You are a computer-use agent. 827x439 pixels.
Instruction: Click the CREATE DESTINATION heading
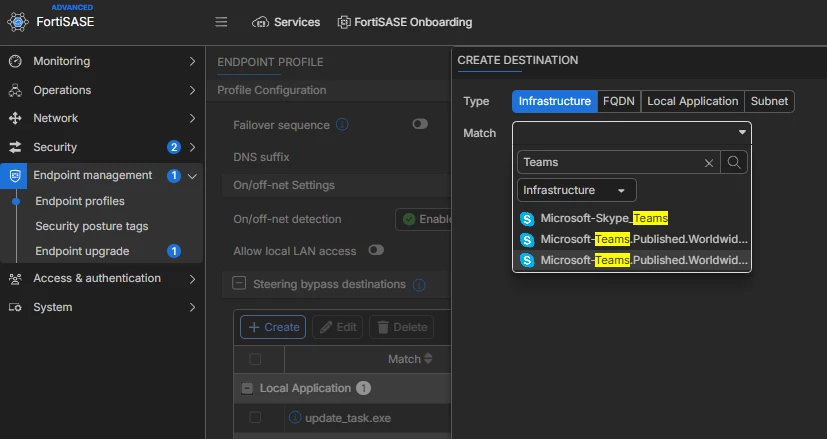pyautogui.click(x=517, y=60)
